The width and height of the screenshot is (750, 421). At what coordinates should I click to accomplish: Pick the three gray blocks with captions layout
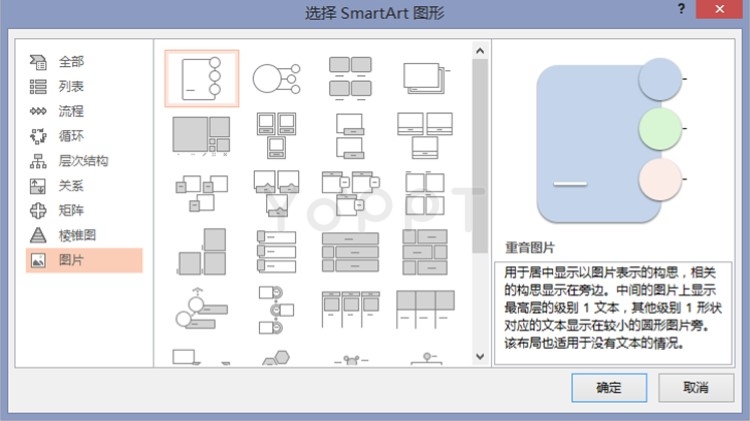(425, 310)
